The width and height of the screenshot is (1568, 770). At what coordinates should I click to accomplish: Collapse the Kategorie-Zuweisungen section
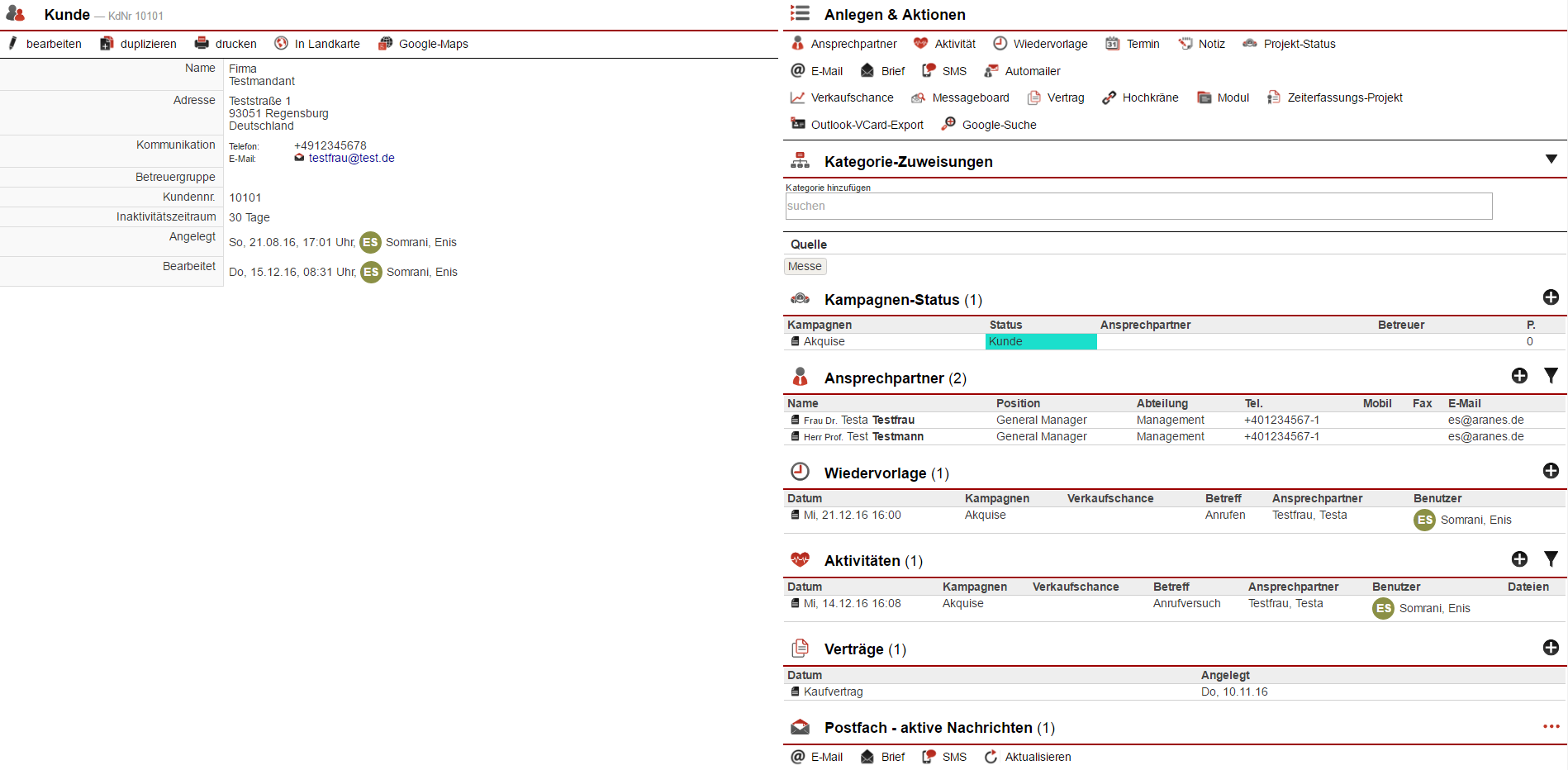[1551, 159]
